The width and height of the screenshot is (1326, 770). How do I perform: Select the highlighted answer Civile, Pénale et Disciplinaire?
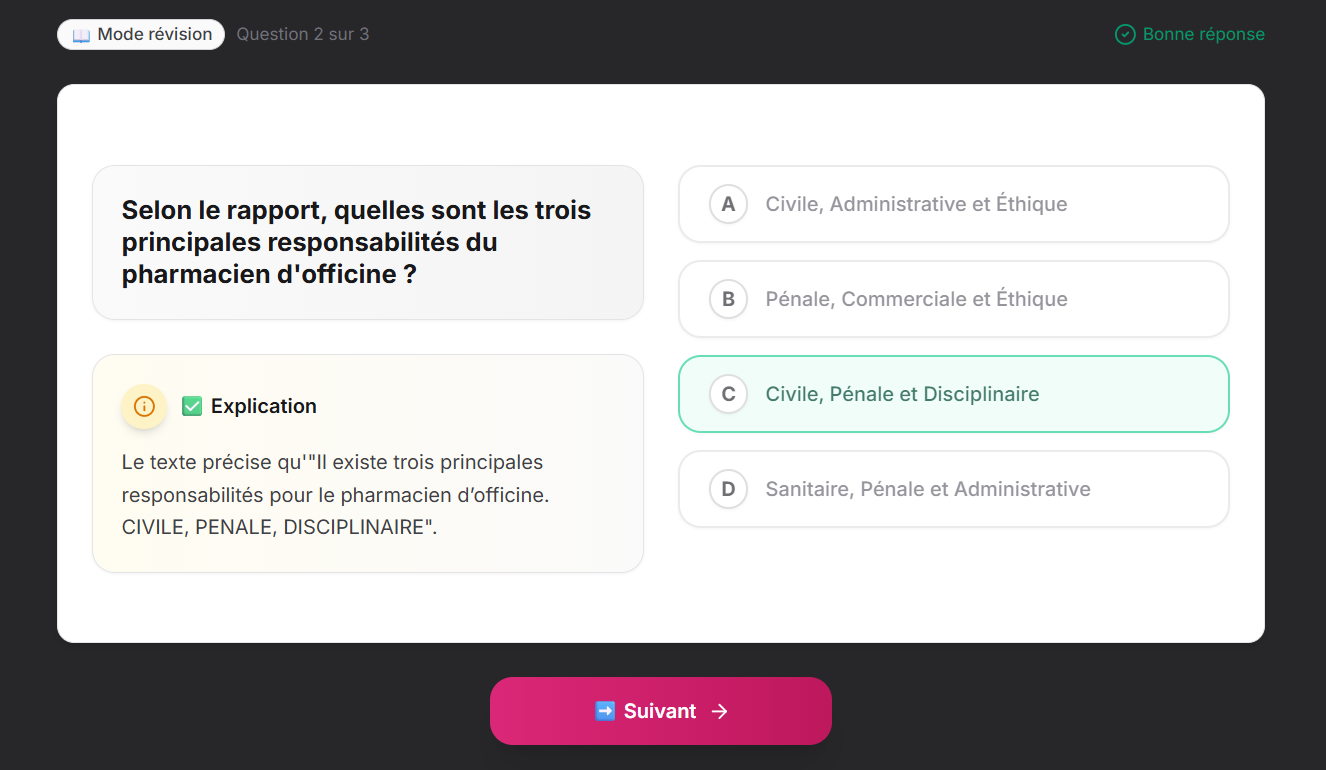(x=953, y=394)
